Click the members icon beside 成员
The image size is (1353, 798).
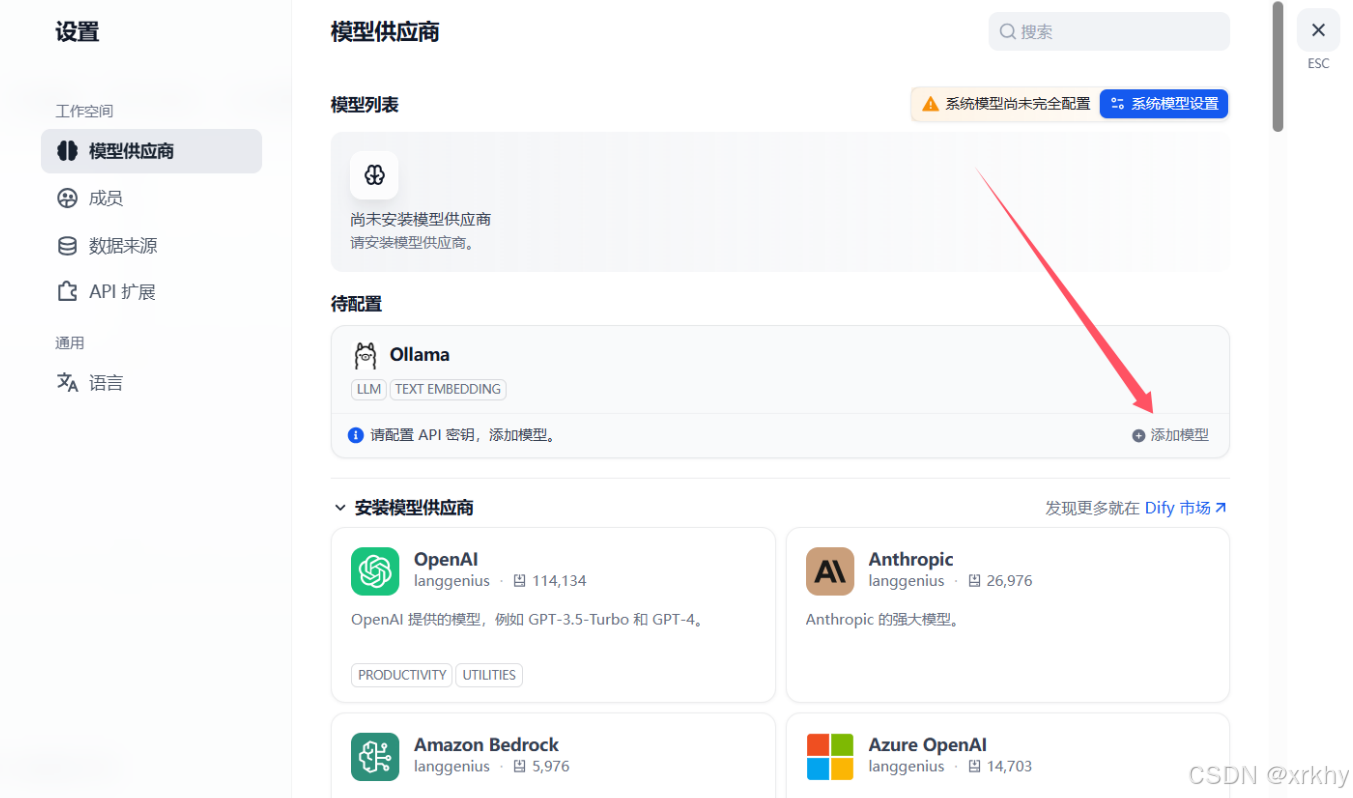click(67, 198)
